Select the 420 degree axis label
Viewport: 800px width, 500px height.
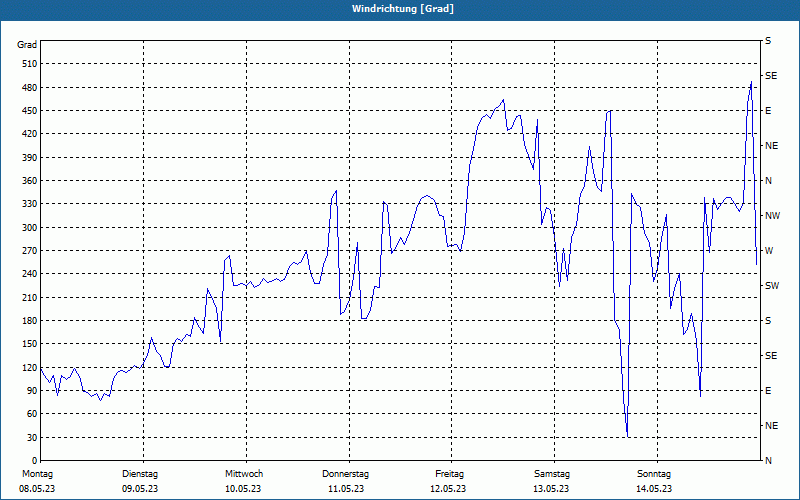coord(30,134)
